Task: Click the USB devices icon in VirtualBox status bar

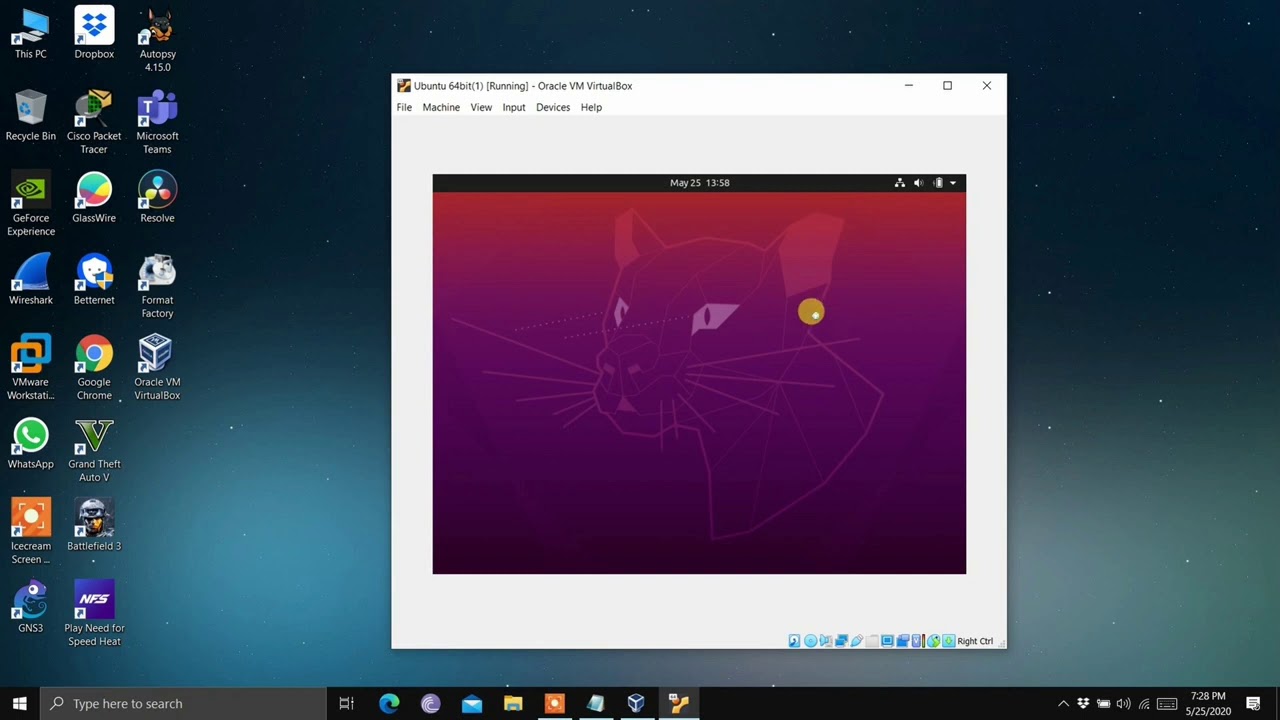Action: pyautogui.click(x=857, y=641)
